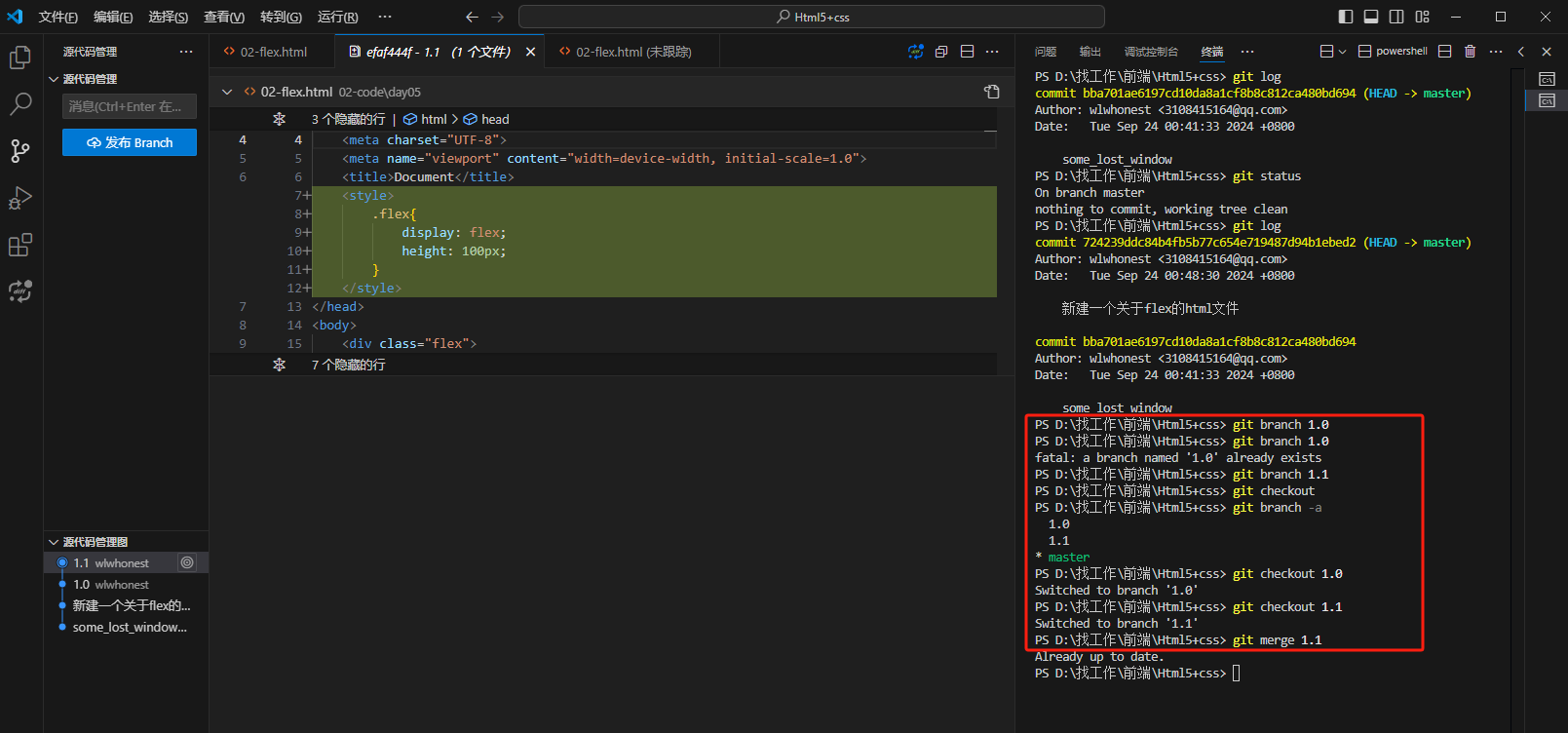The height and width of the screenshot is (733, 1568).
Task: Open the diff tool icon in activity bar
Action: pos(20,291)
